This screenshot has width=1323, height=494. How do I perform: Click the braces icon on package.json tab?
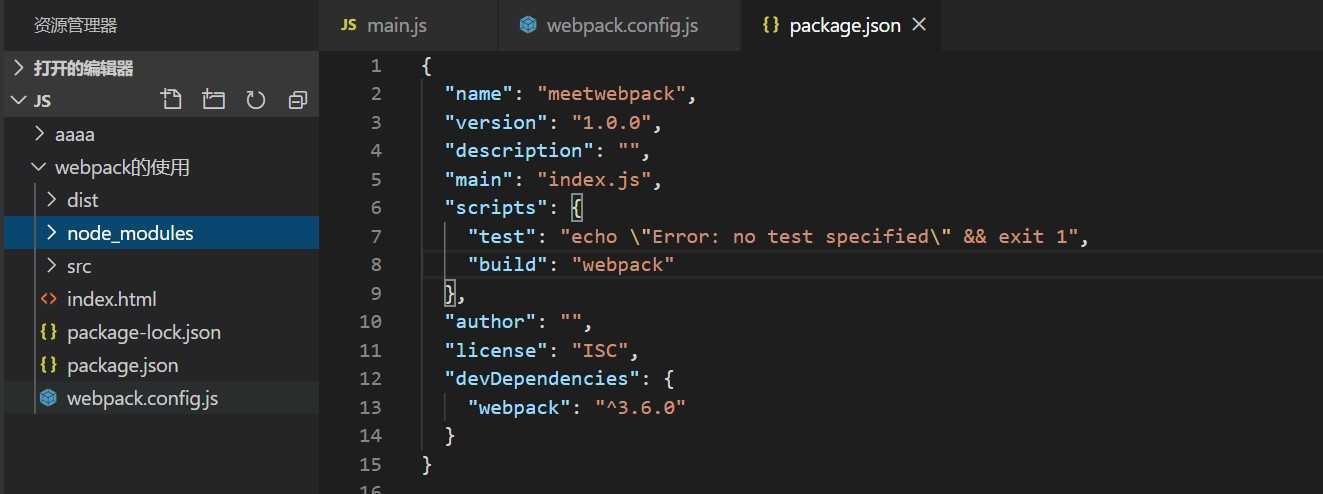tap(770, 25)
